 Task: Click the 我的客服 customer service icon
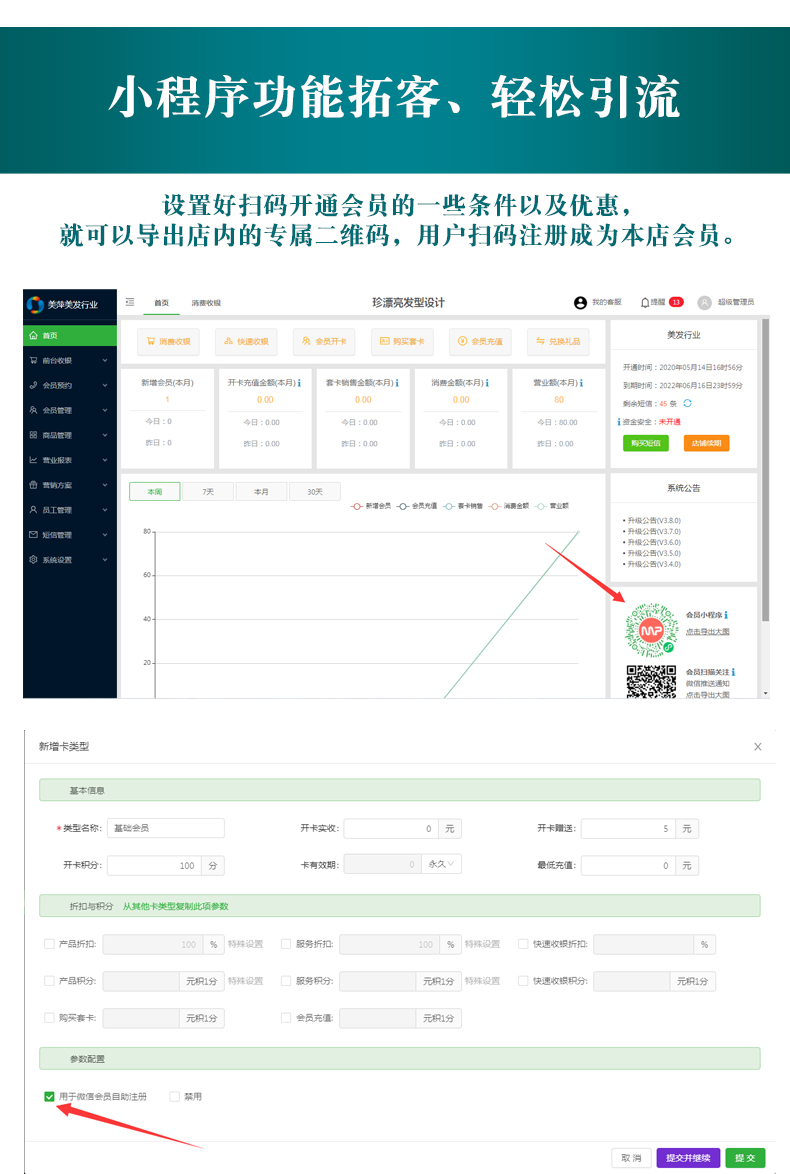[580, 302]
